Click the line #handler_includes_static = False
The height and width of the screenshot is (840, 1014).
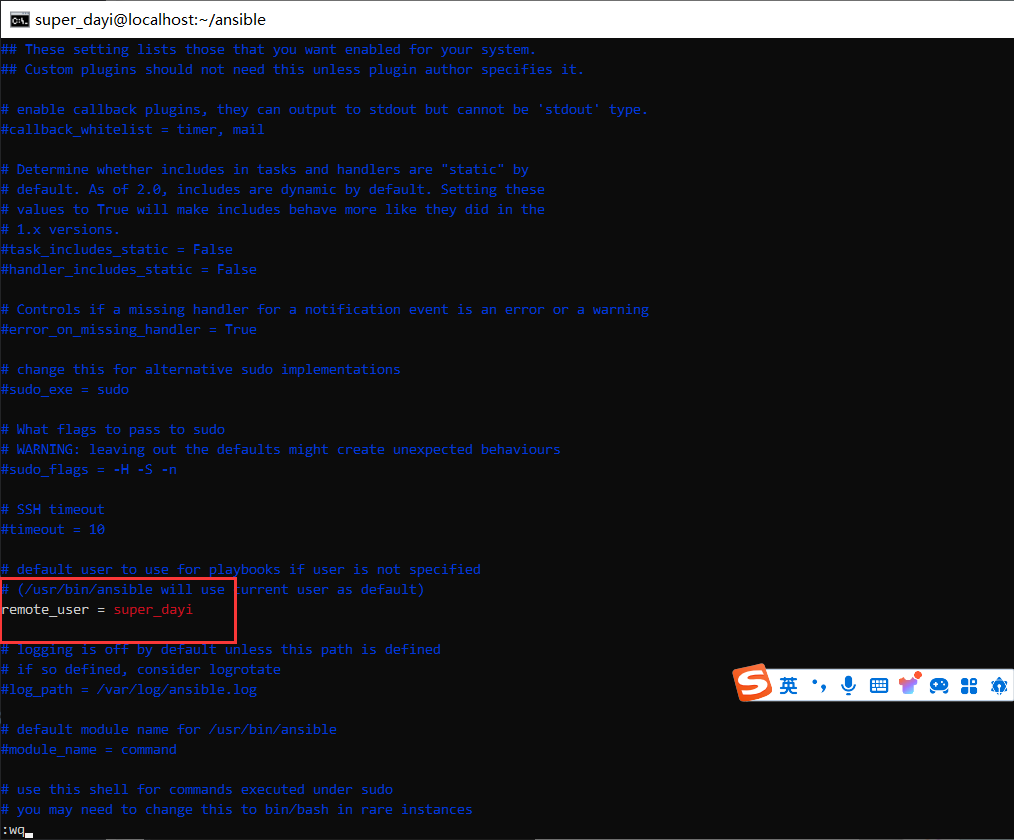point(129,270)
